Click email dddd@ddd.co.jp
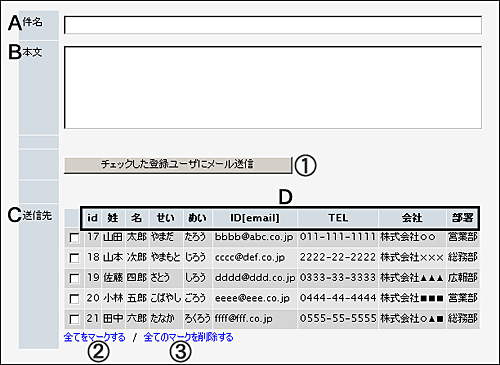 (x=255, y=278)
